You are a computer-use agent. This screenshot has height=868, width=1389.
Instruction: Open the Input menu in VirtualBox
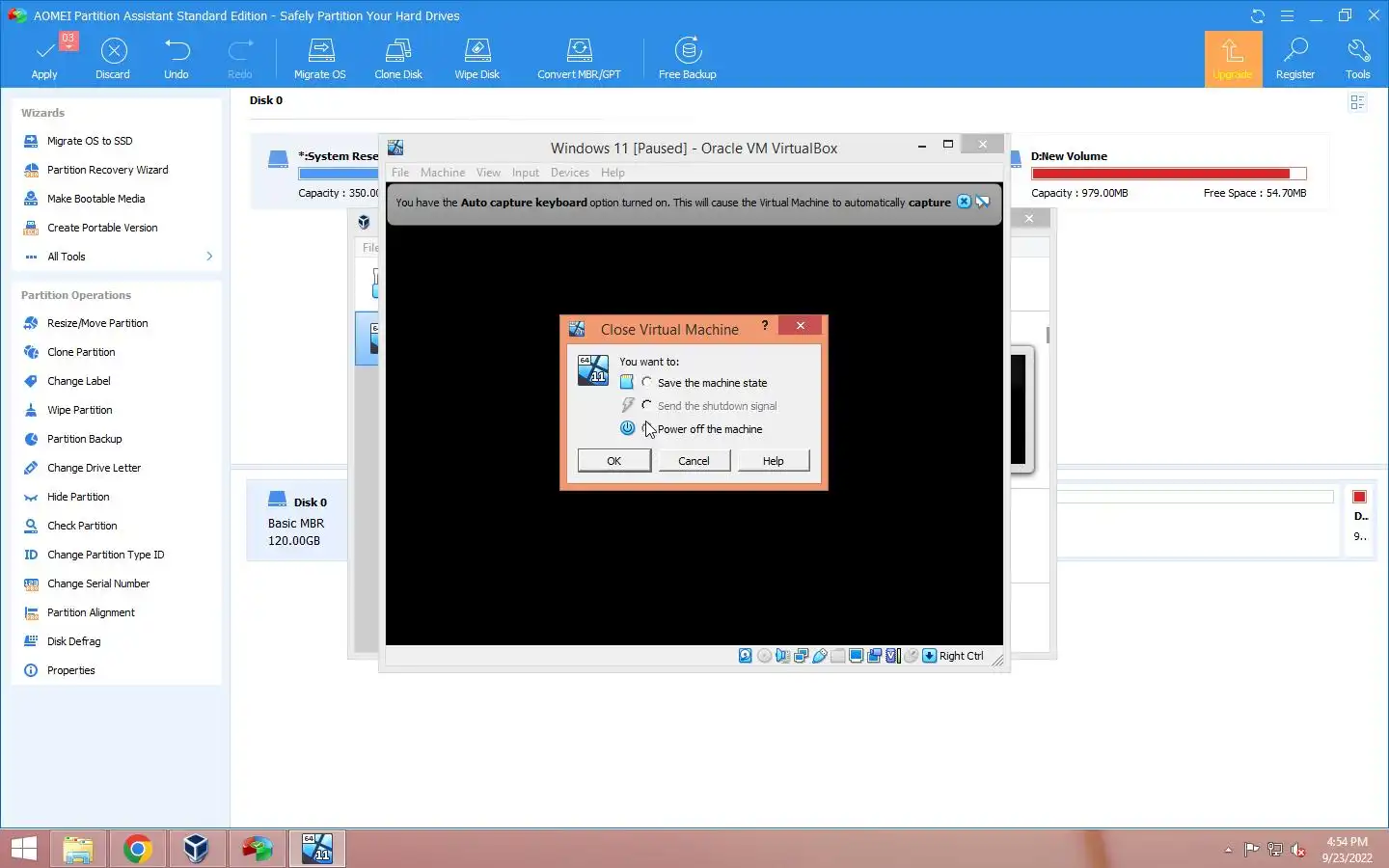(x=526, y=173)
